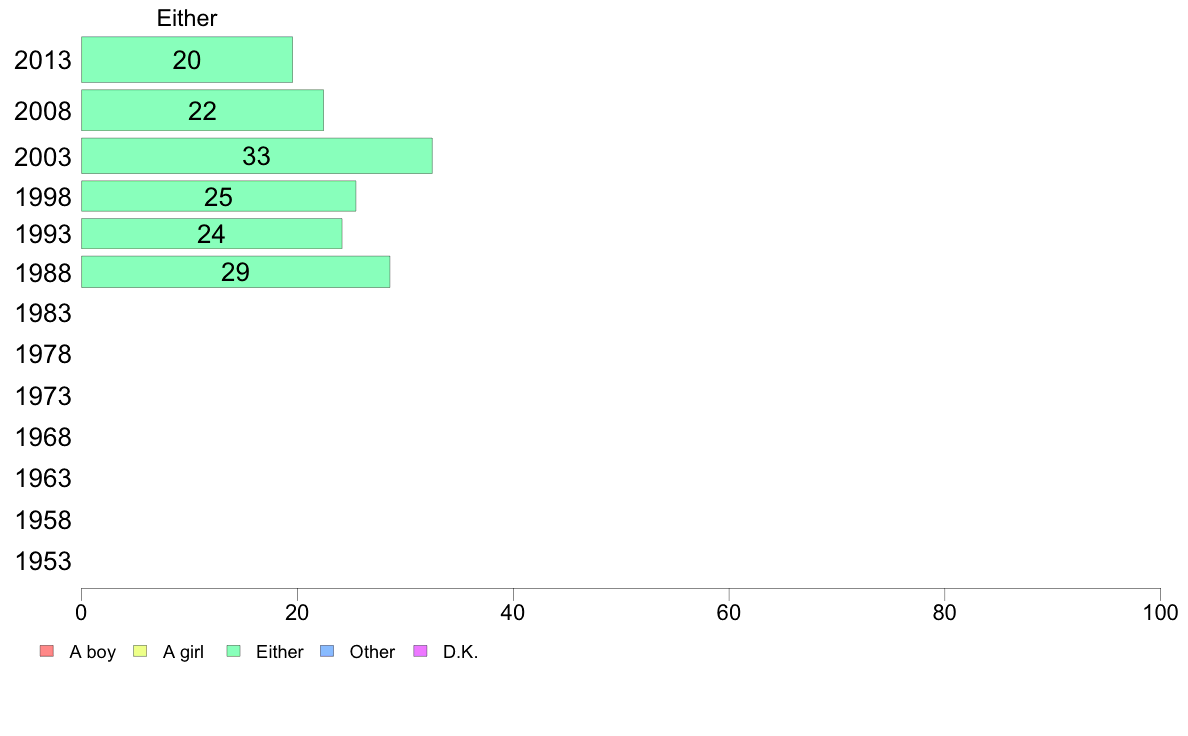Click the A girl yellow legend swatch
Image resolution: width=1188 pixels, height=736 pixels.
pos(140,651)
